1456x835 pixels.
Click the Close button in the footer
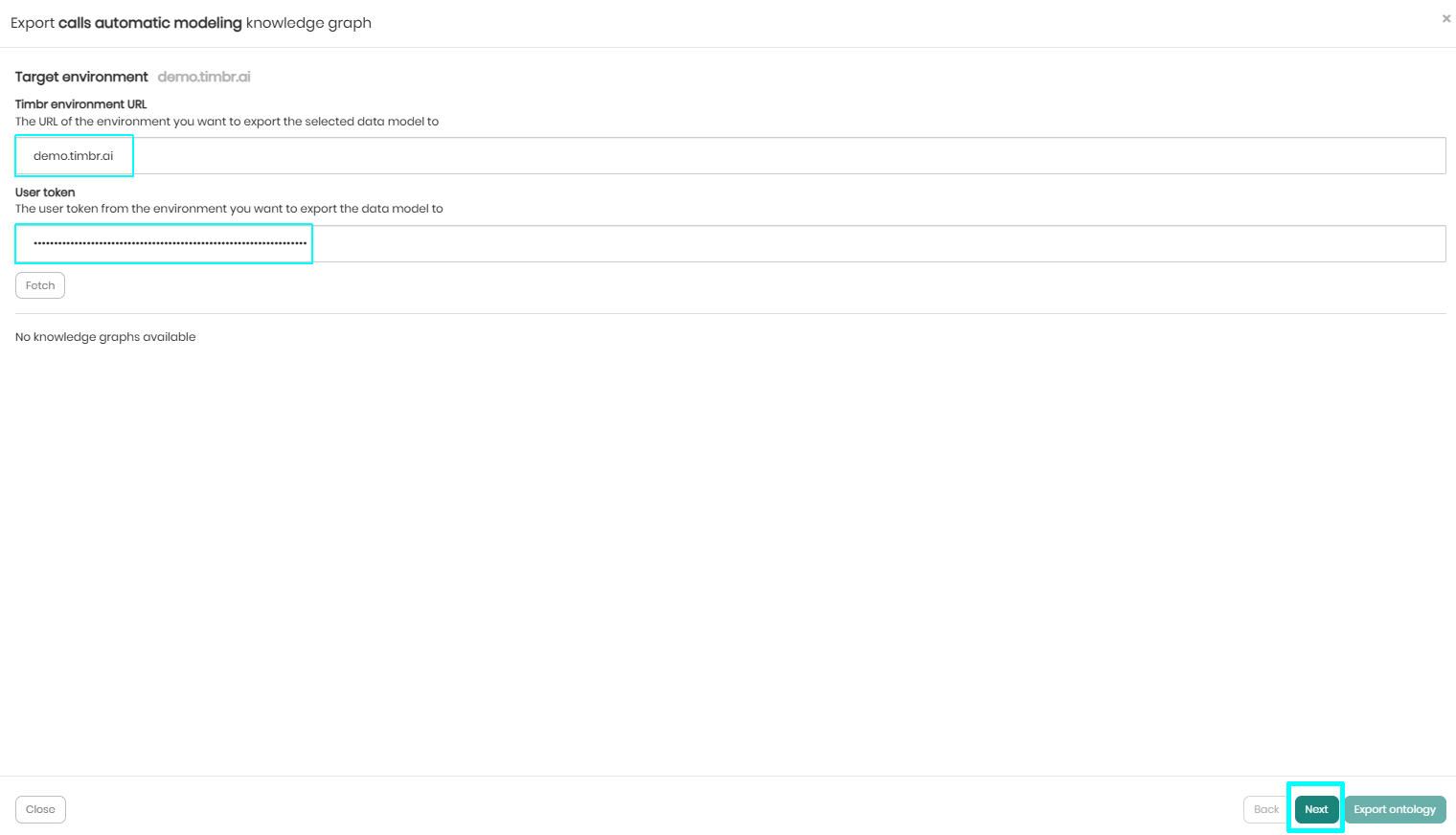pyautogui.click(x=40, y=809)
